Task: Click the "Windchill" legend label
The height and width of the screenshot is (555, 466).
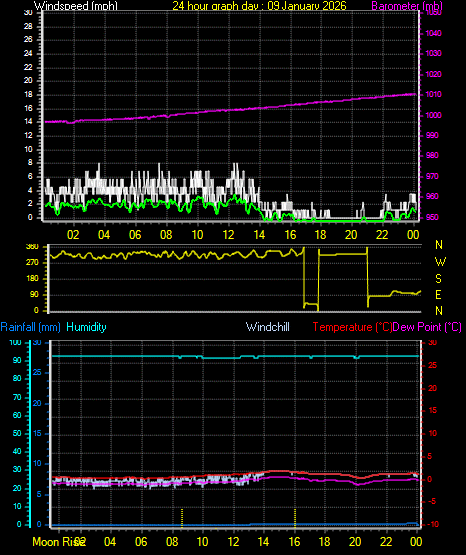Action: (x=267, y=327)
